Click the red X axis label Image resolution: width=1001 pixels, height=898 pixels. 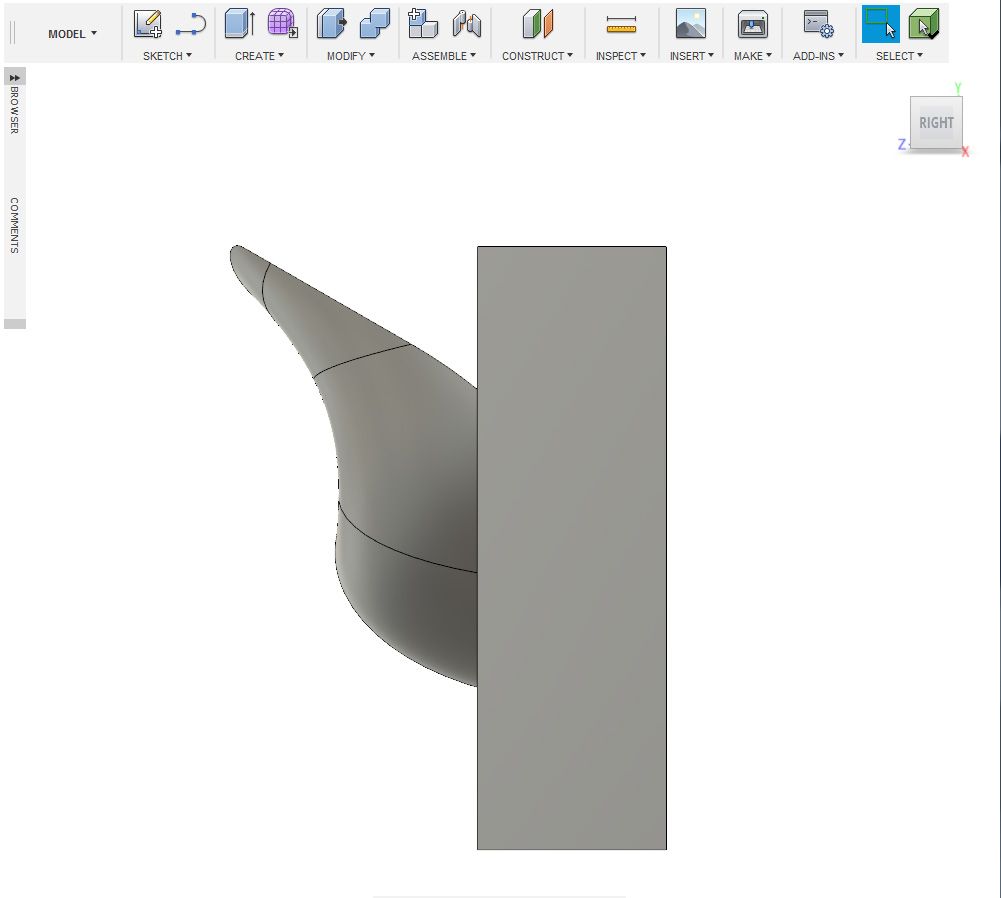point(965,152)
